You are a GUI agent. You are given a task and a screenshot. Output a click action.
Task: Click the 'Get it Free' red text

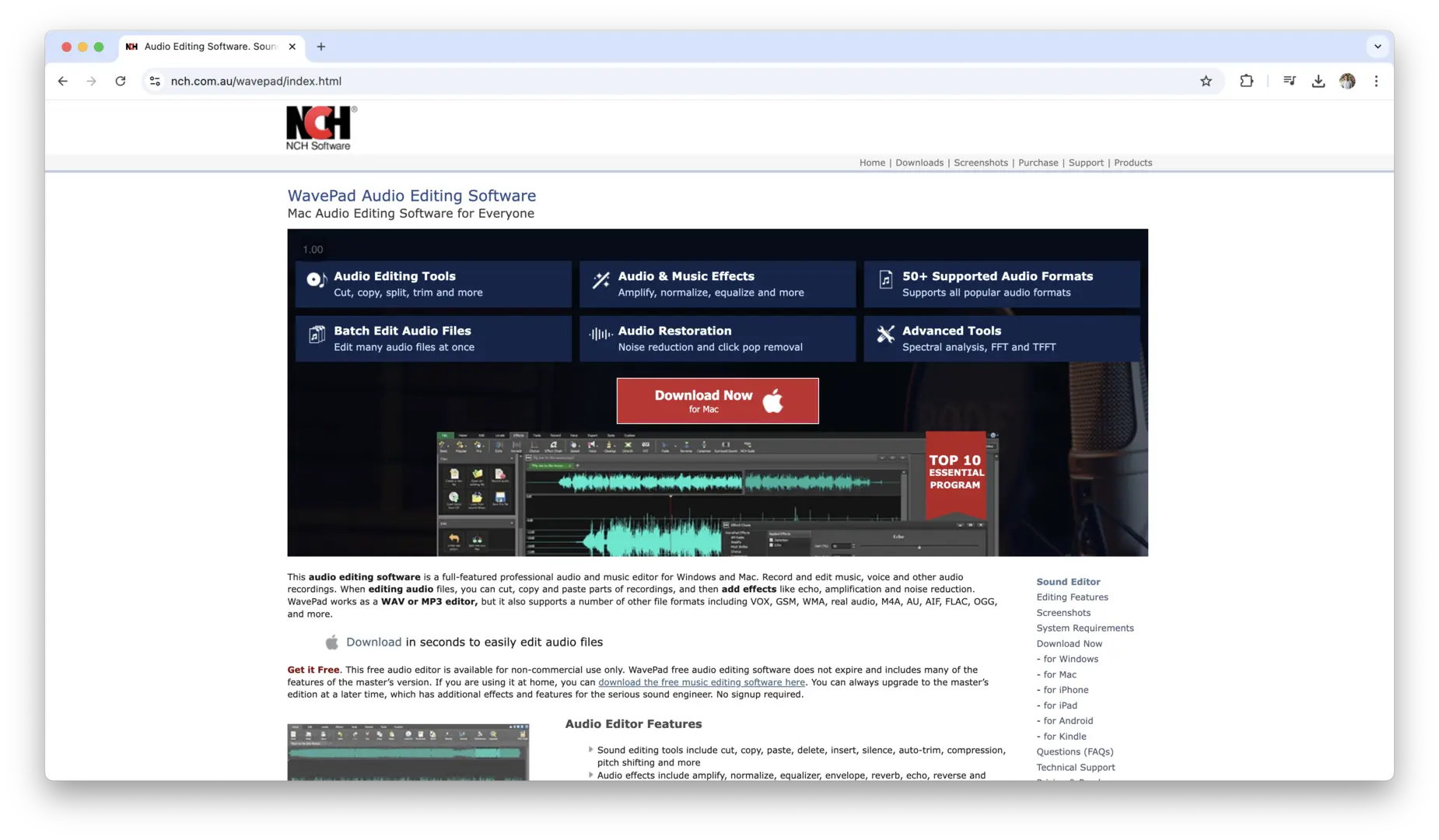(x=313, y=670)
